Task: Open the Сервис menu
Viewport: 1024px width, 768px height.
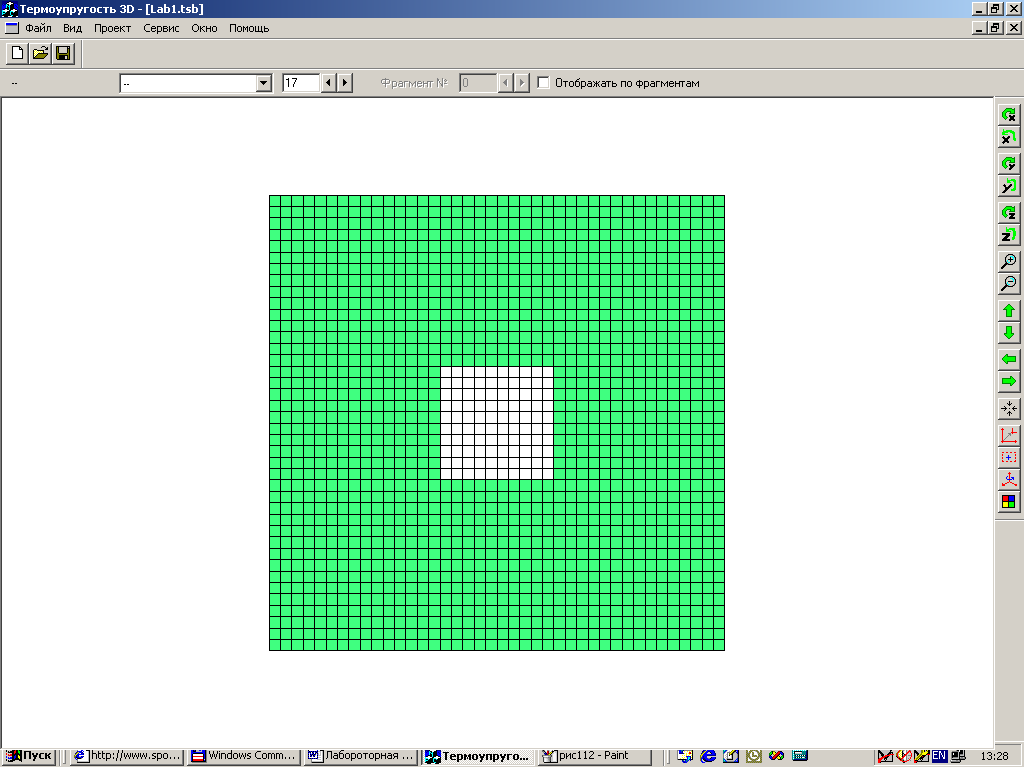Action: coord(161,28)
